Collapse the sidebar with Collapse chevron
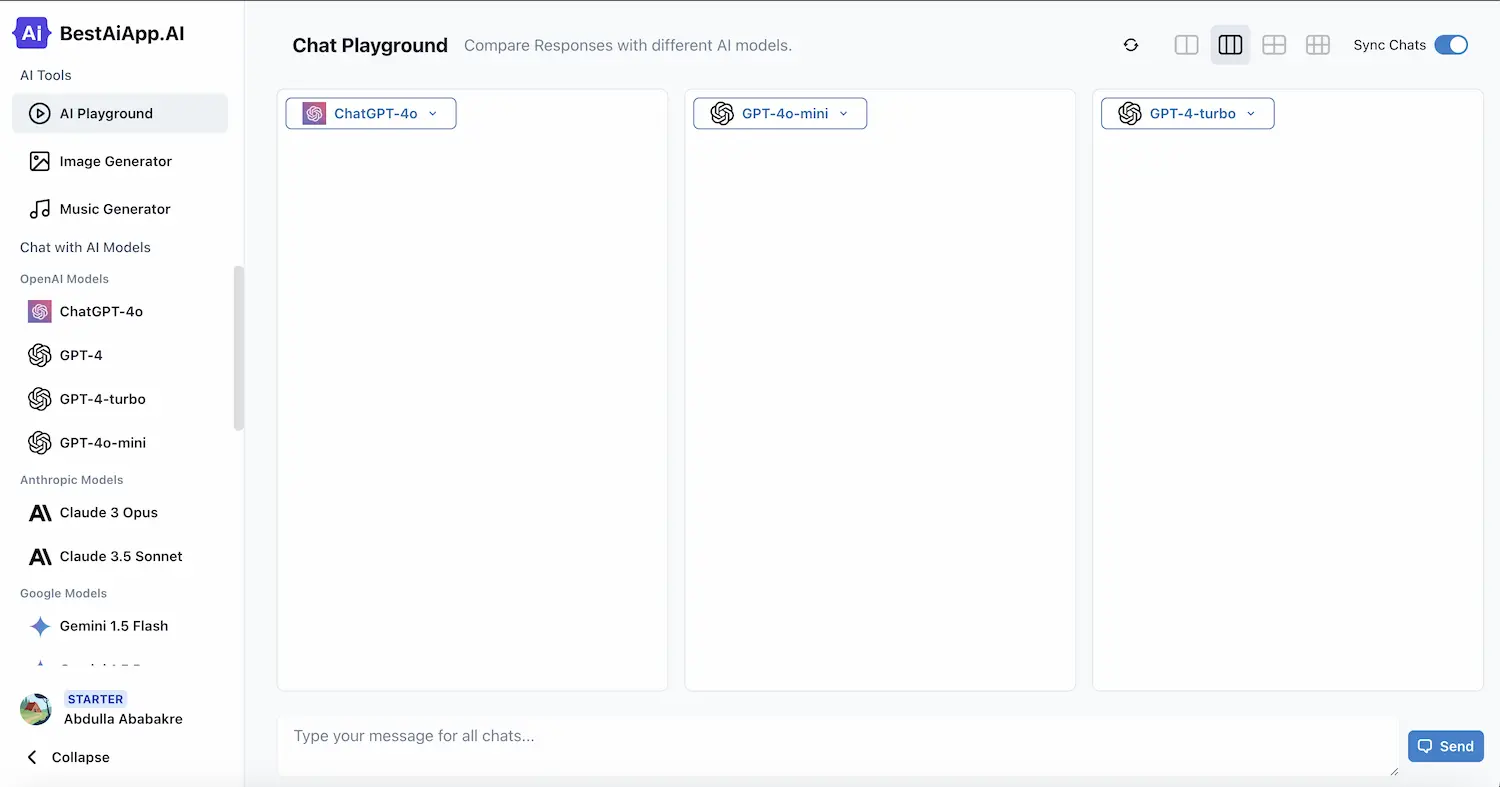 click(33, 758)
